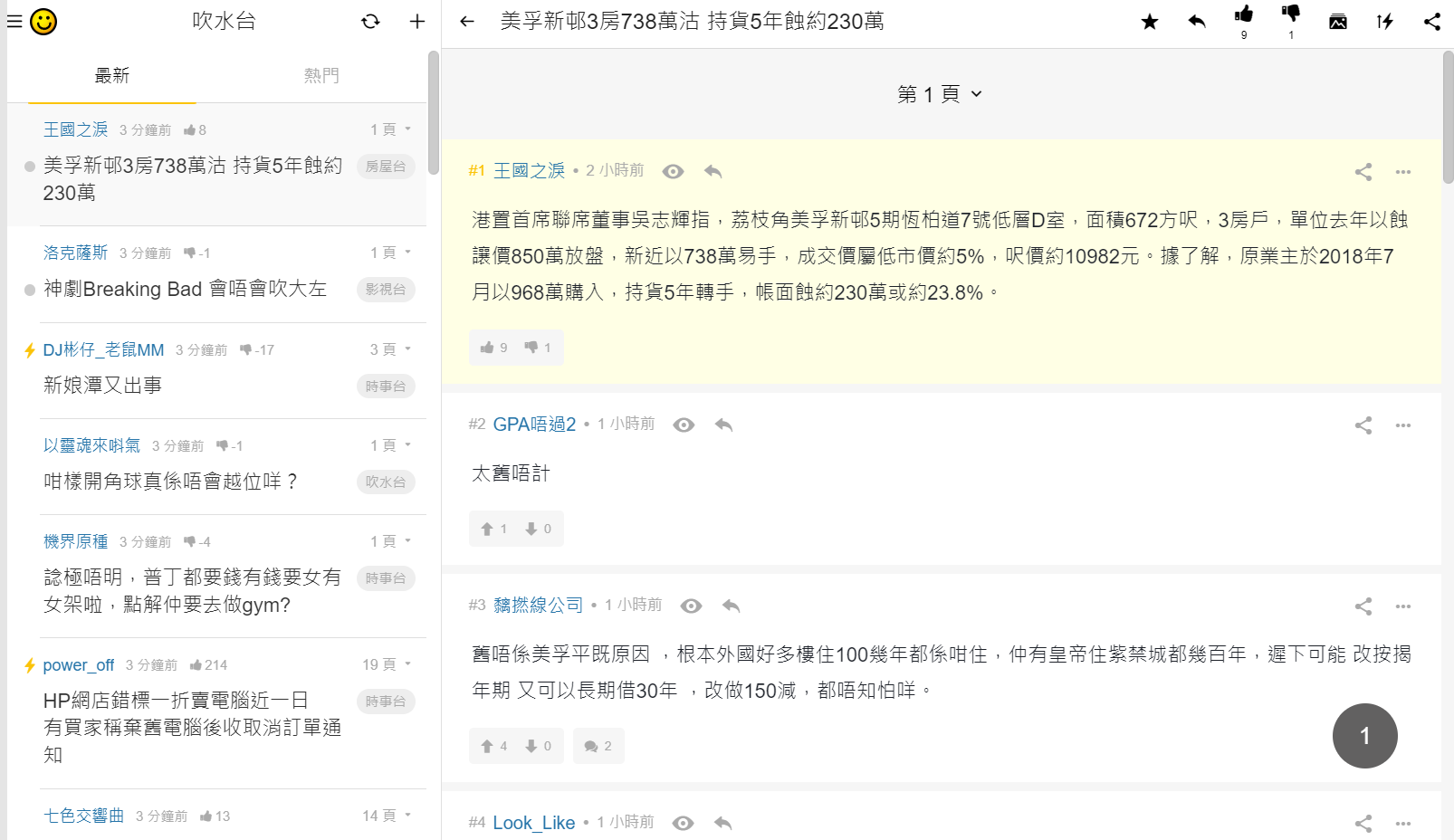Toggle the eye icon on post #1
Image resolution: width=1454 pixels, height=840 pixels.
click(x=672, y=170)
